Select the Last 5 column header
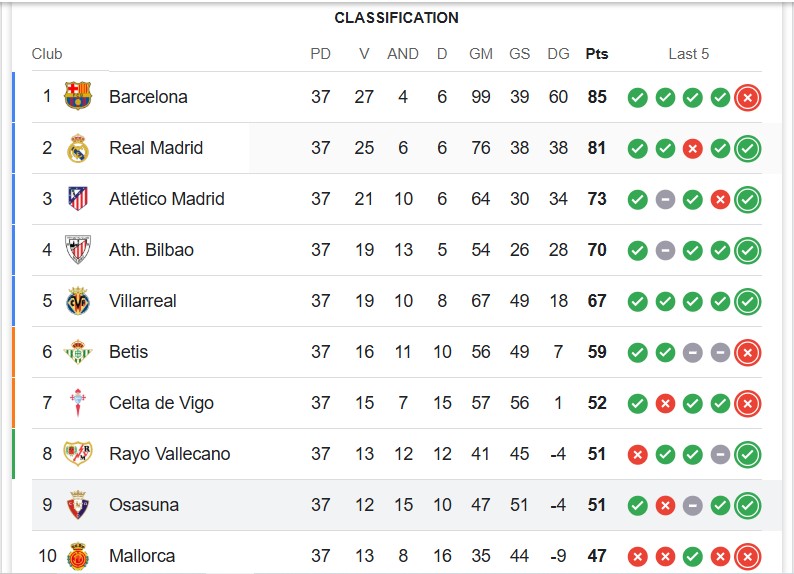This screenshot has height=574, width=794. click(x=688, y=54)
